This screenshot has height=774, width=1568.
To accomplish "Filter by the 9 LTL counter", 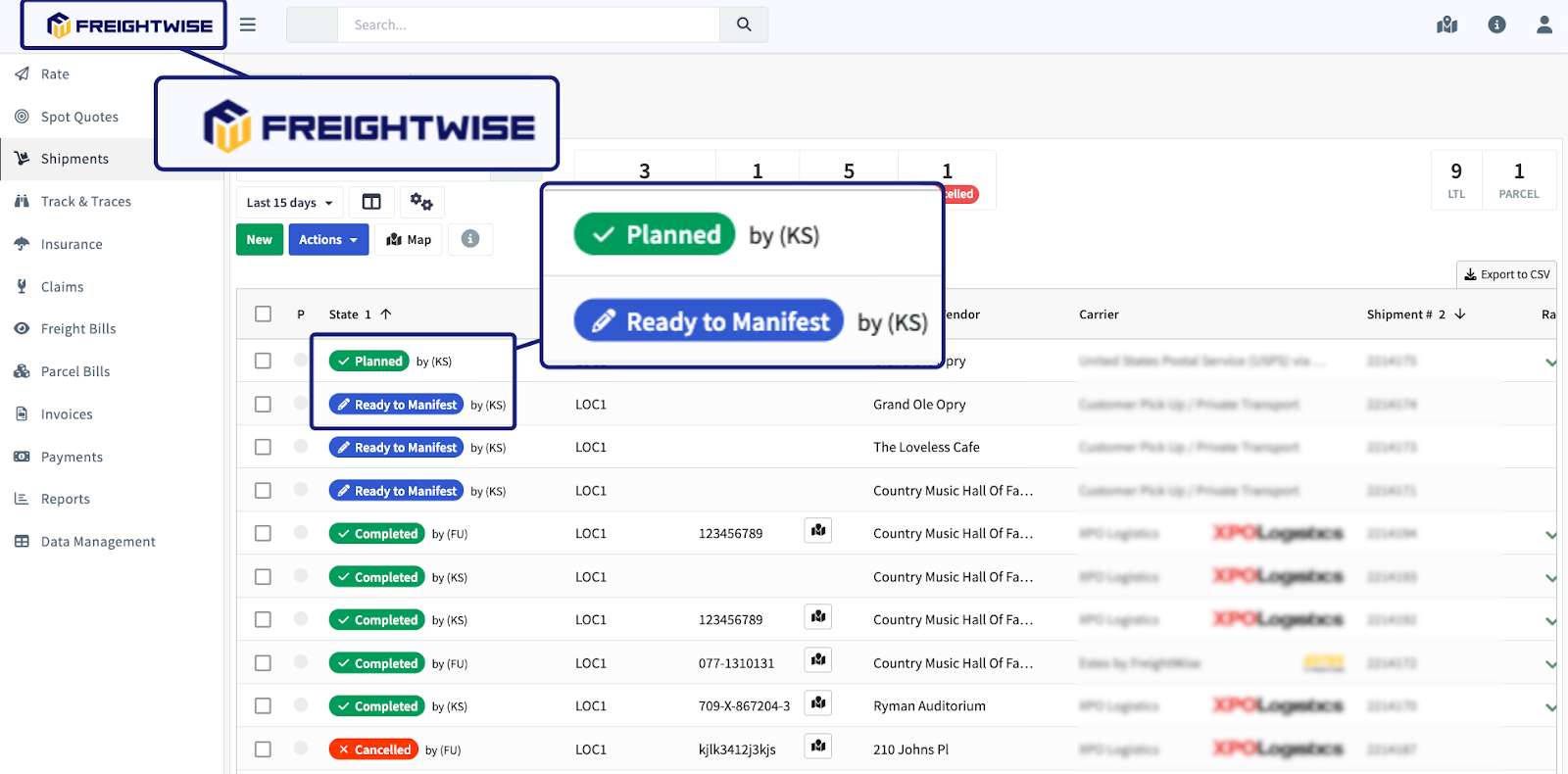I will [1456, 180].
